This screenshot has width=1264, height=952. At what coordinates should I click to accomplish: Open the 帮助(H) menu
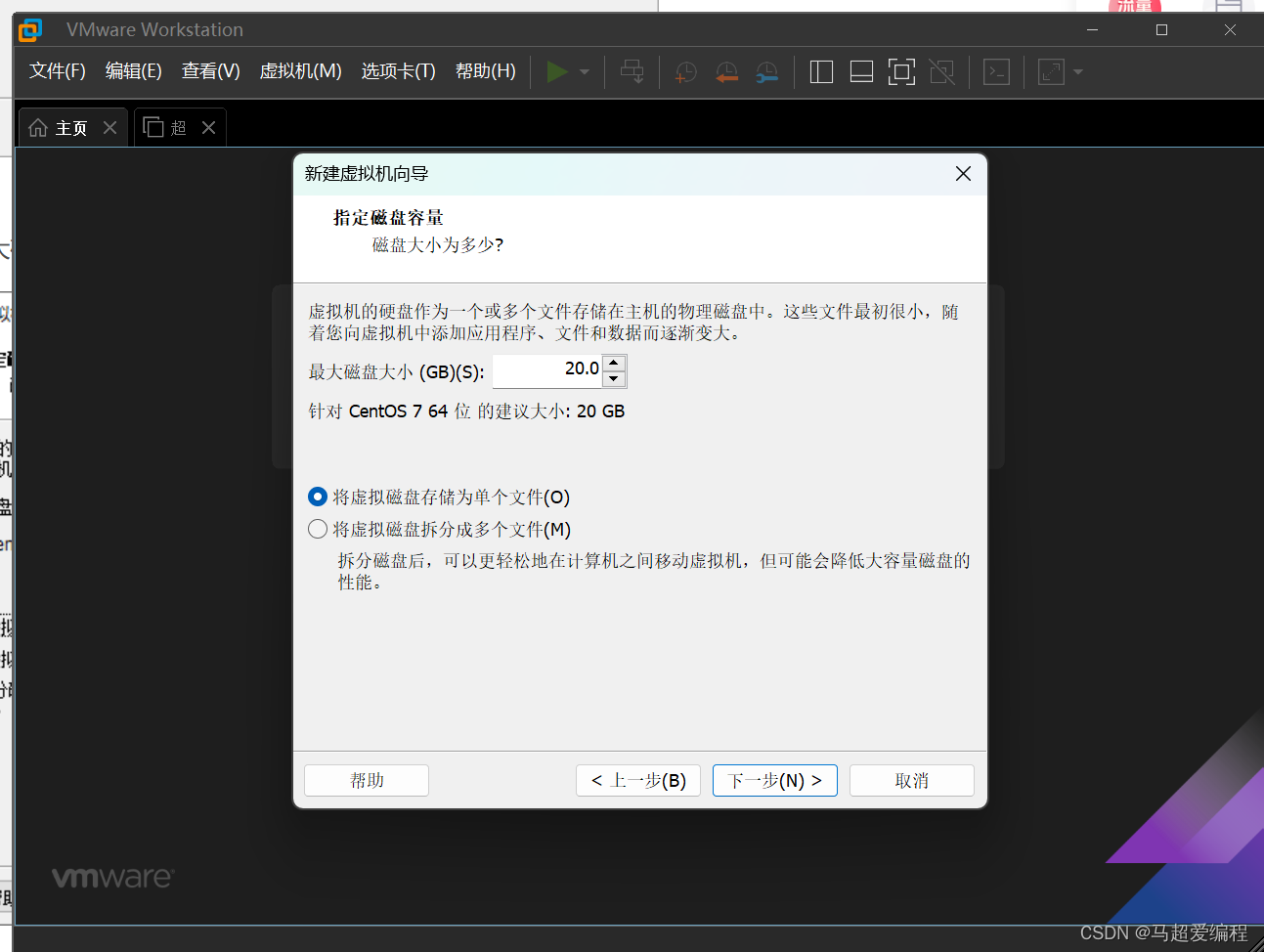[x=486, y=70]
